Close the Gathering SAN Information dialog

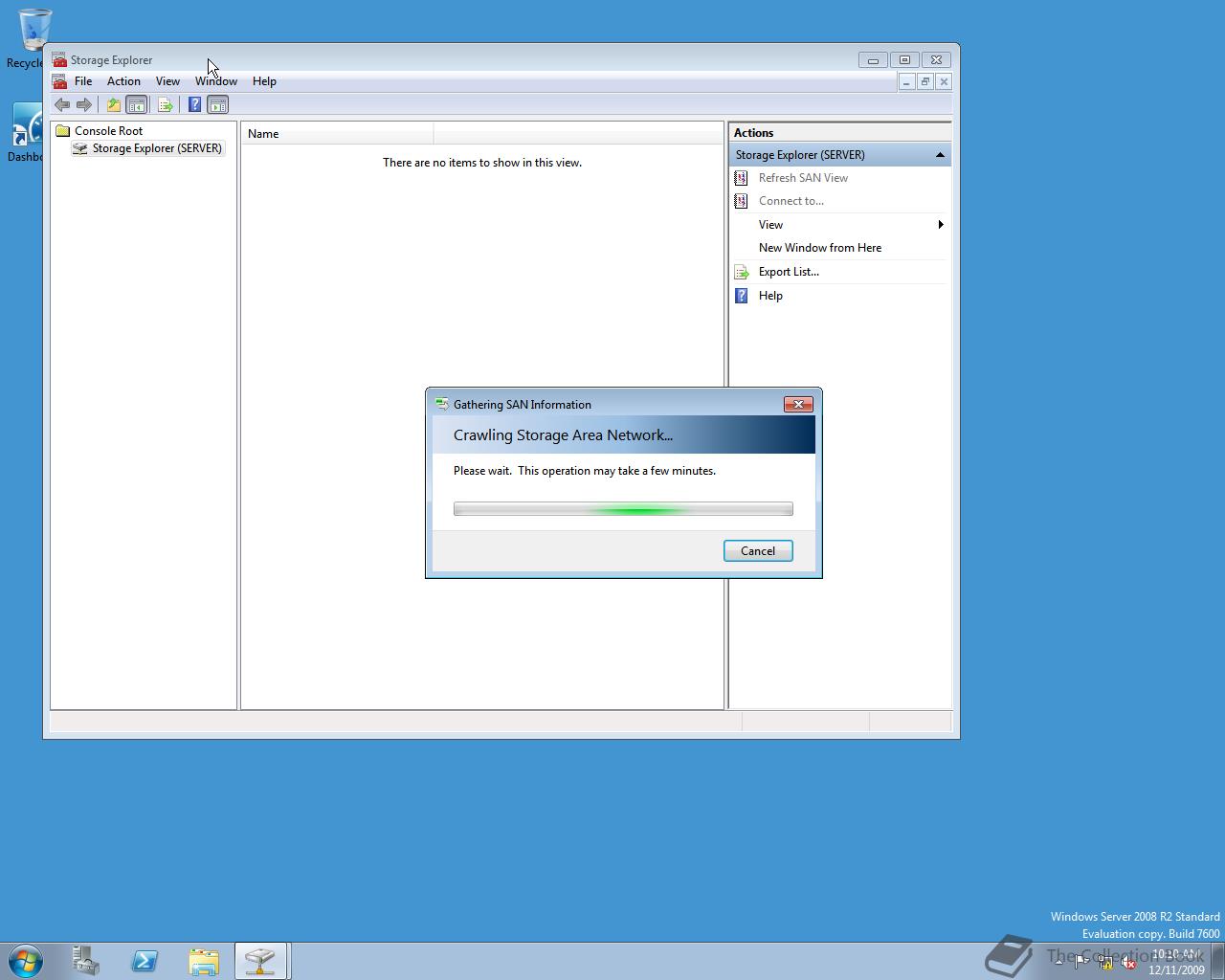pyautogui.click(x=798, y=404)
